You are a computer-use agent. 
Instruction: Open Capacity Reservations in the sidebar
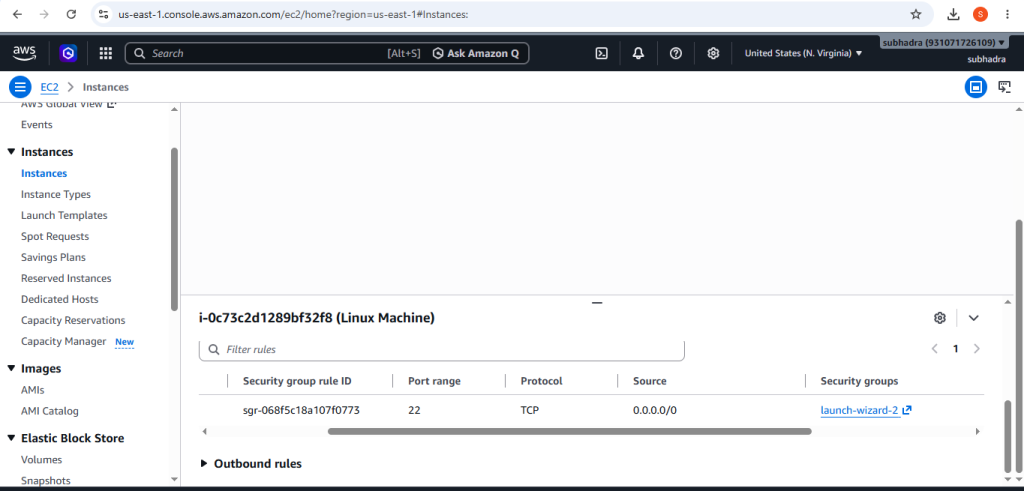(x=73, y=321)
